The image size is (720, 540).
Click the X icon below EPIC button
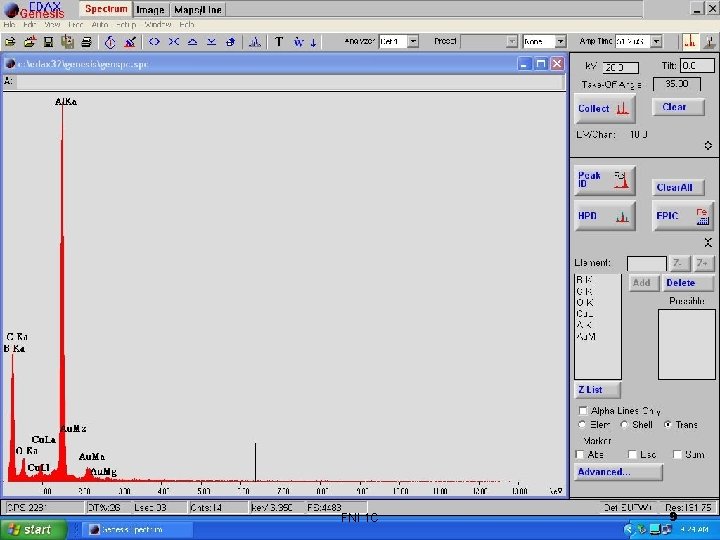708,242
